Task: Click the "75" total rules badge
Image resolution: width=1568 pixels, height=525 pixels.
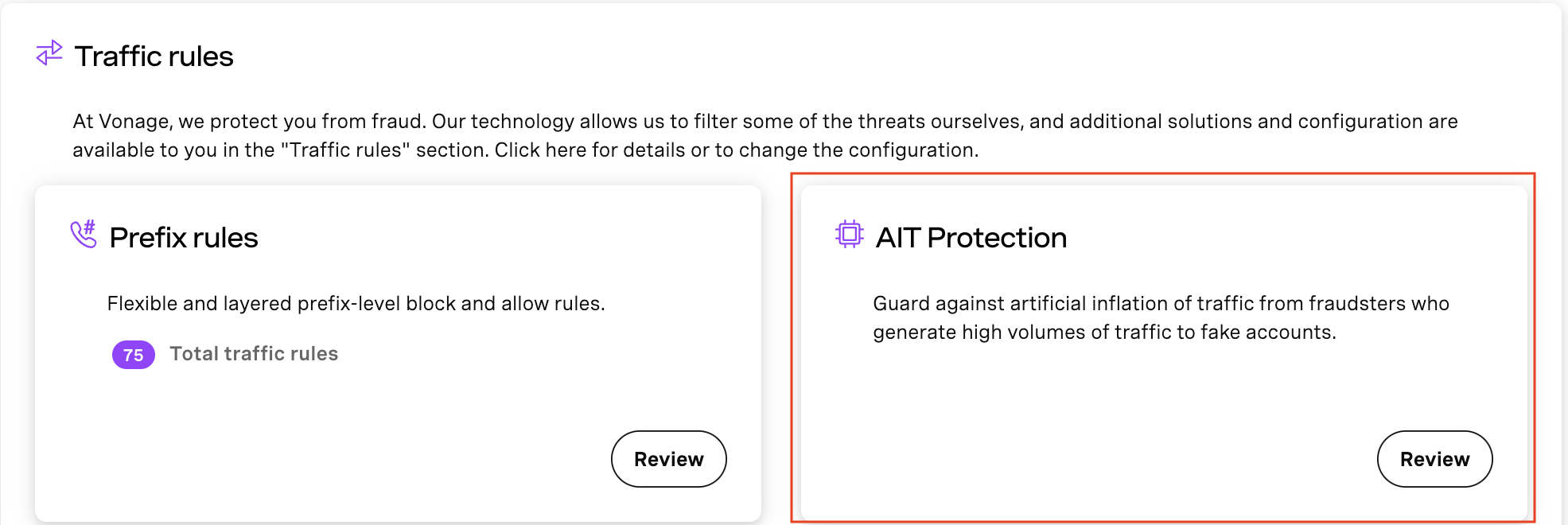Action: point(132,354)
